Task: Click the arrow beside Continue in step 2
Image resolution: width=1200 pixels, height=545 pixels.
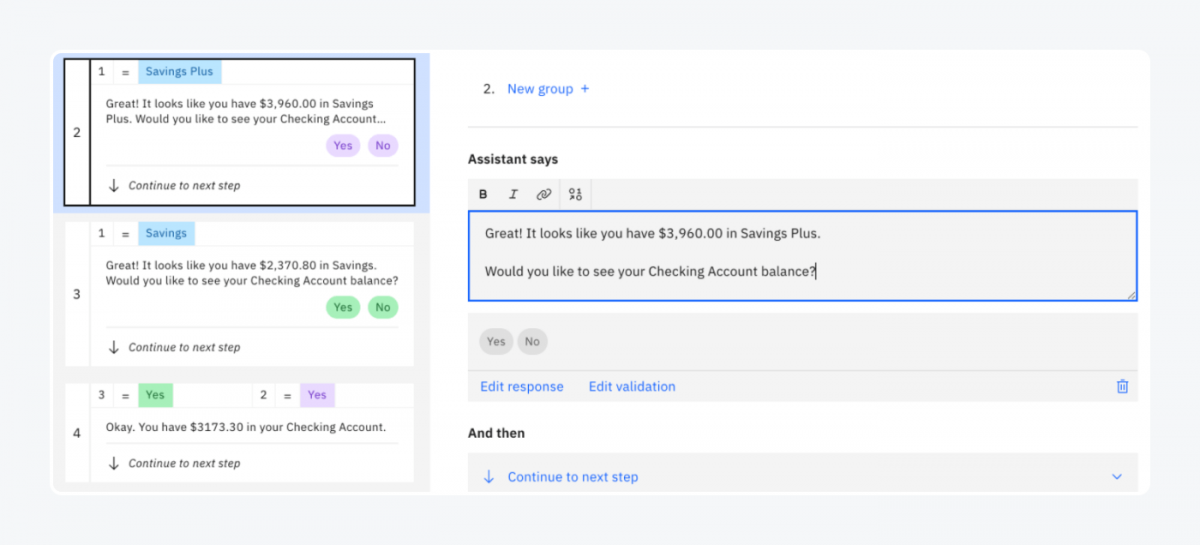Action: [114, 185]
